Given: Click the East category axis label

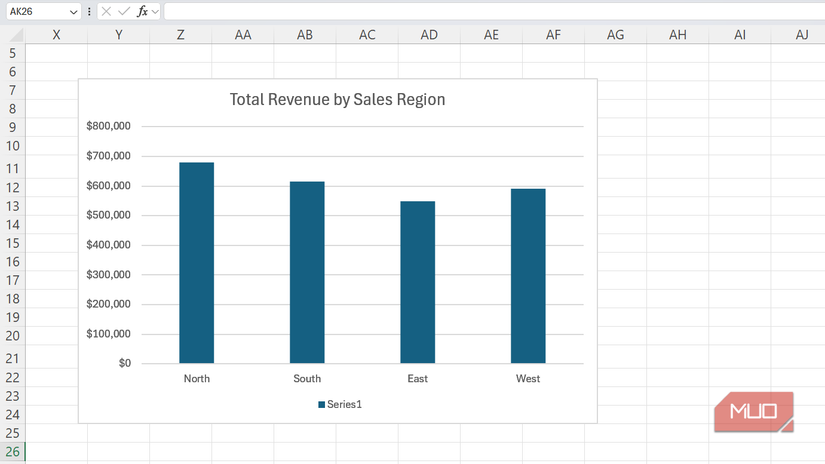Looking at the screenshot, I should [x=418, y=379].
